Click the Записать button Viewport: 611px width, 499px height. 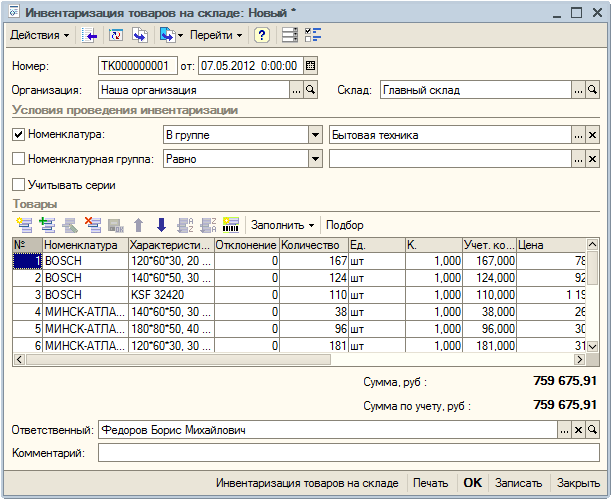518,483
